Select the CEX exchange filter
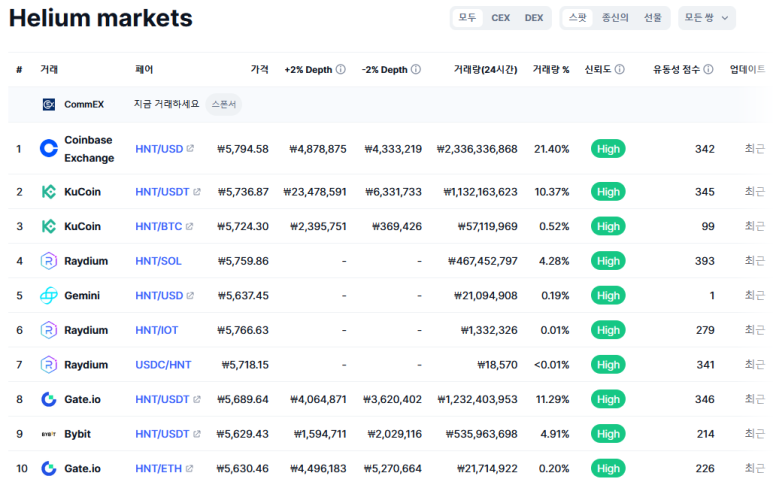This screenshot has width=773, height=485. (500, 18)
